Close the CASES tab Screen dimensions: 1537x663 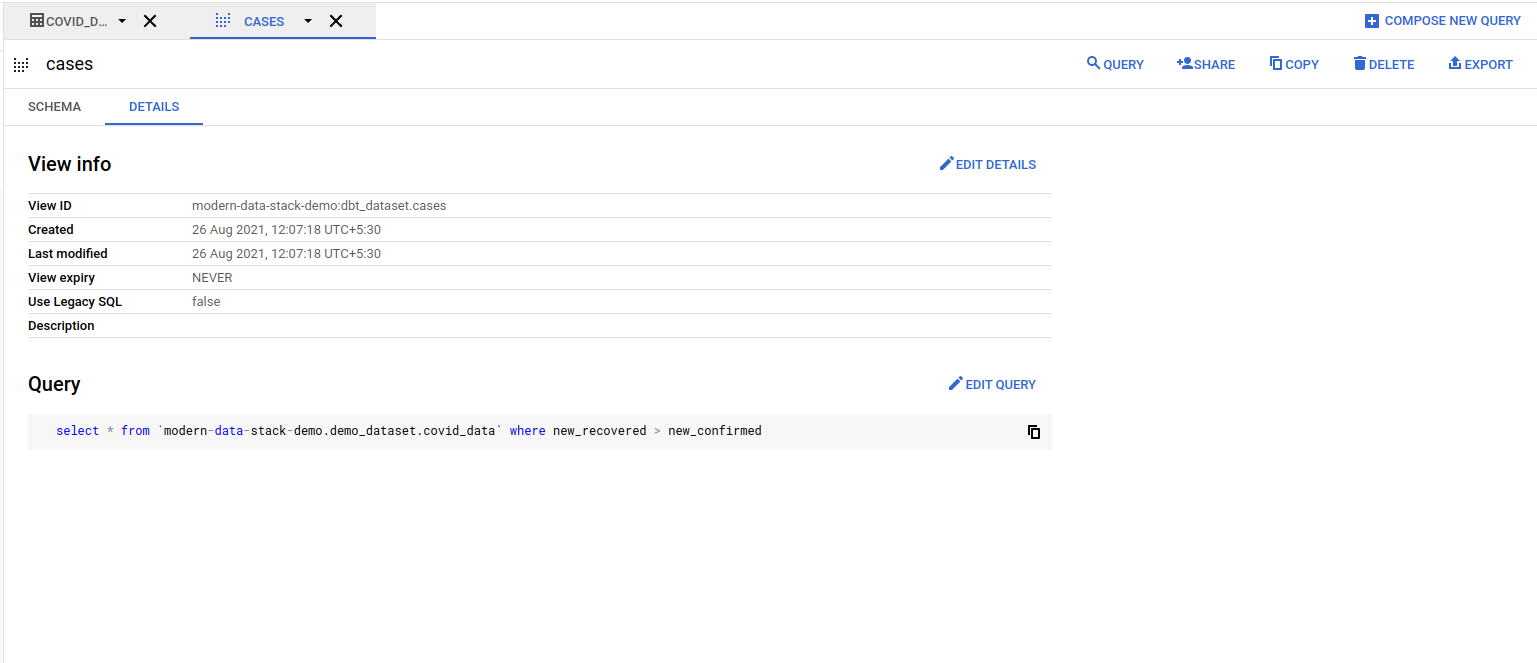pyautogui.click(x=336, y=21)
